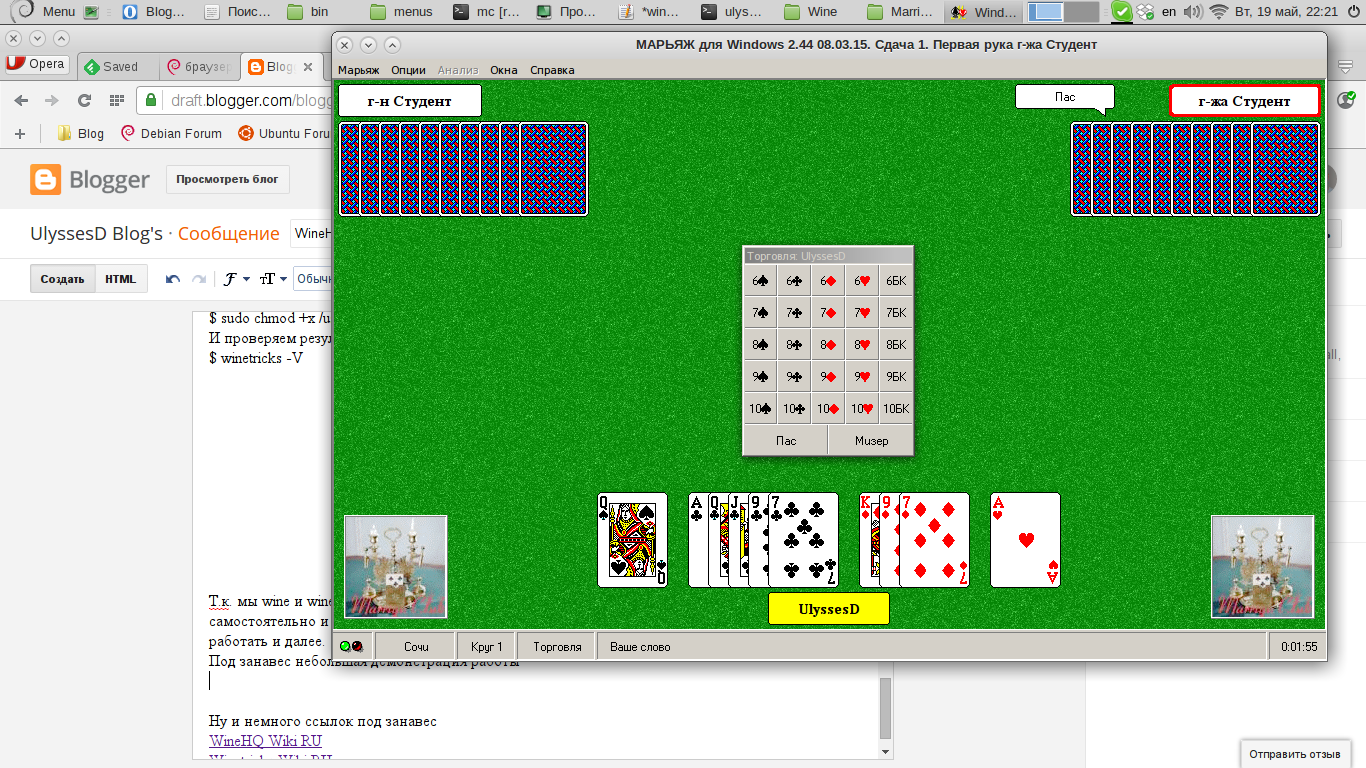The width and height of the screenshot is (1366, 768).
Task: Bid 7 hearts in the bidding grid
Action: (862, 313)
